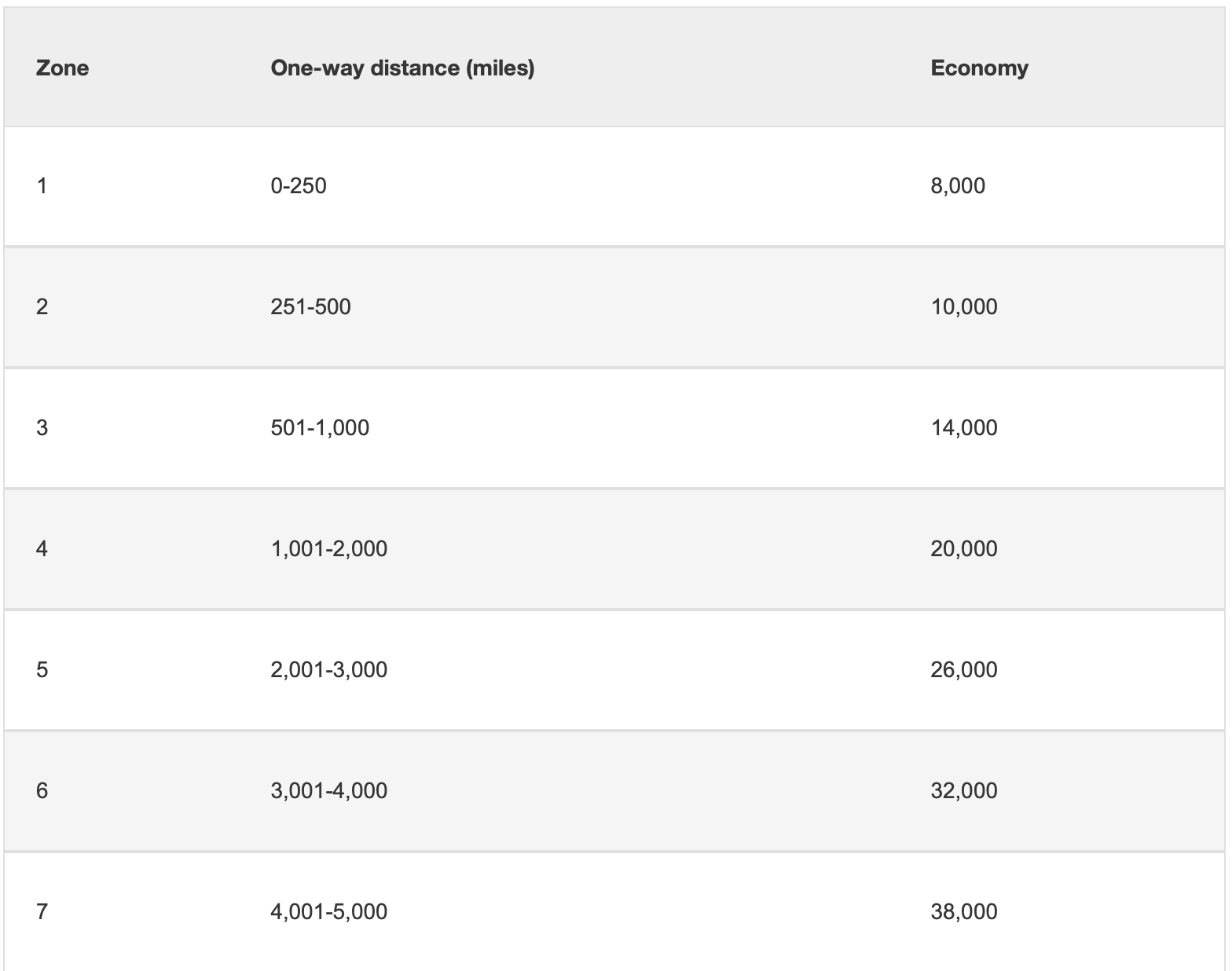The image size is (1232, 971).
Task: Select the 0-250 distance cell
Action: tap(299, 186)
